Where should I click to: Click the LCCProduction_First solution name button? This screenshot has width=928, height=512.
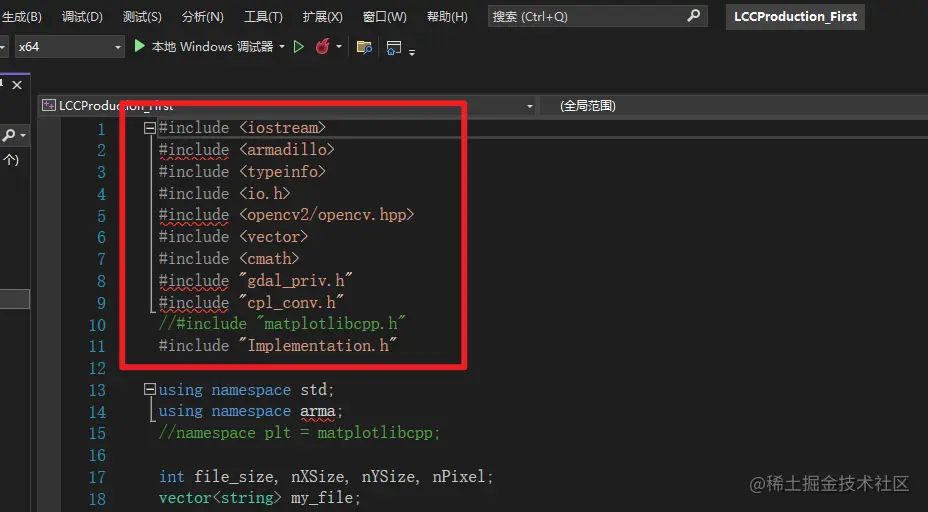(795, 17)
